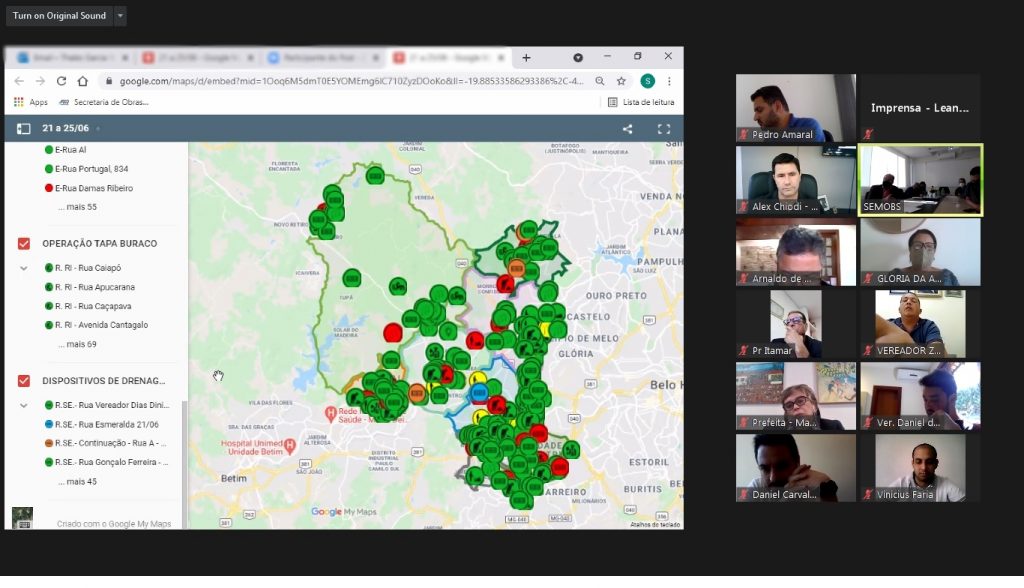The image size is (1024, 588).
Task: Open Chrome home page button
Action: pos(83,81)
